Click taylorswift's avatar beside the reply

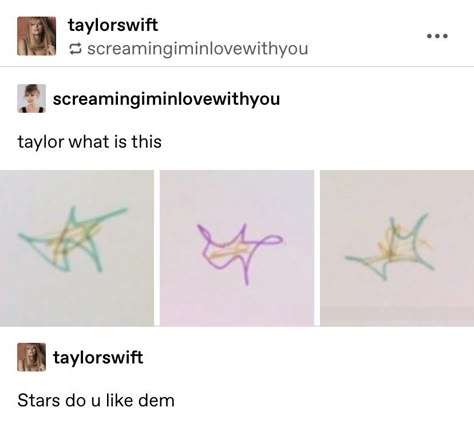(32, 357)
